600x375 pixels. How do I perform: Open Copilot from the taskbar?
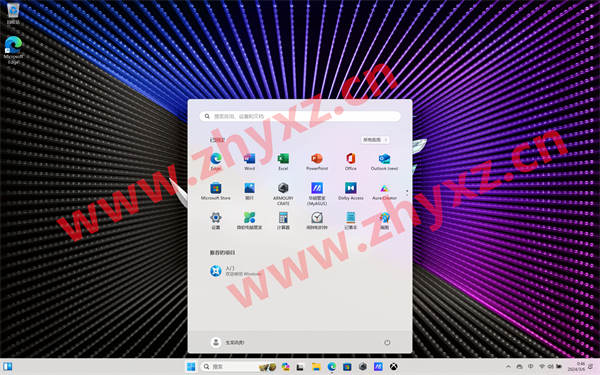pyautogui.click(x=285, y=367)
